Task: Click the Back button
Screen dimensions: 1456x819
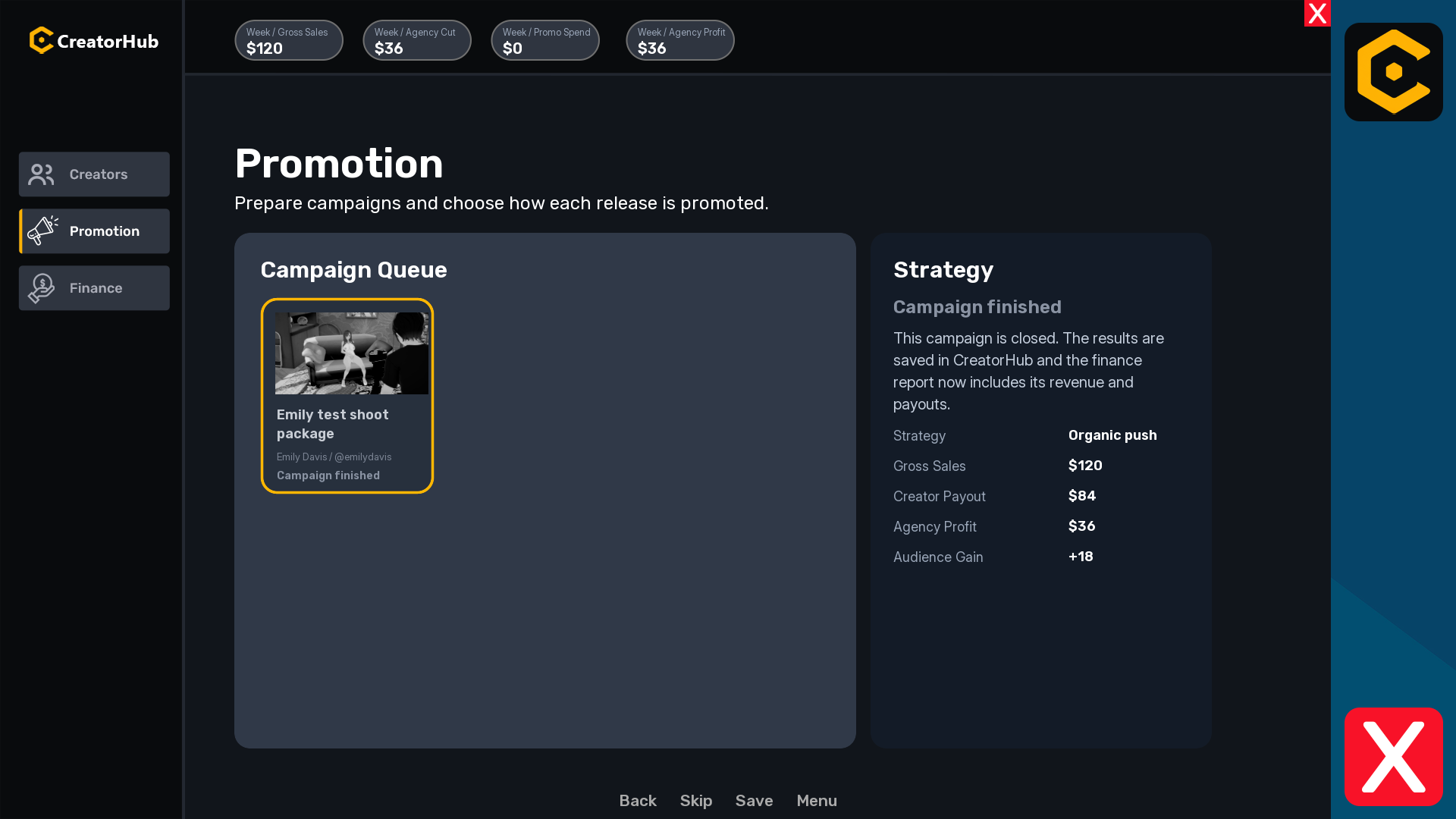Action: tap(638, 801)
